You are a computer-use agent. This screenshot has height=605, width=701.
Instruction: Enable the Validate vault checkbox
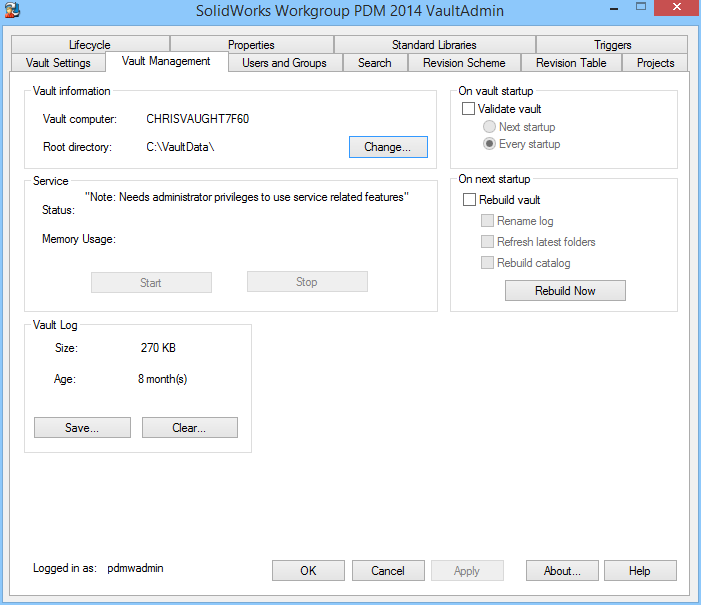(468, 109)
